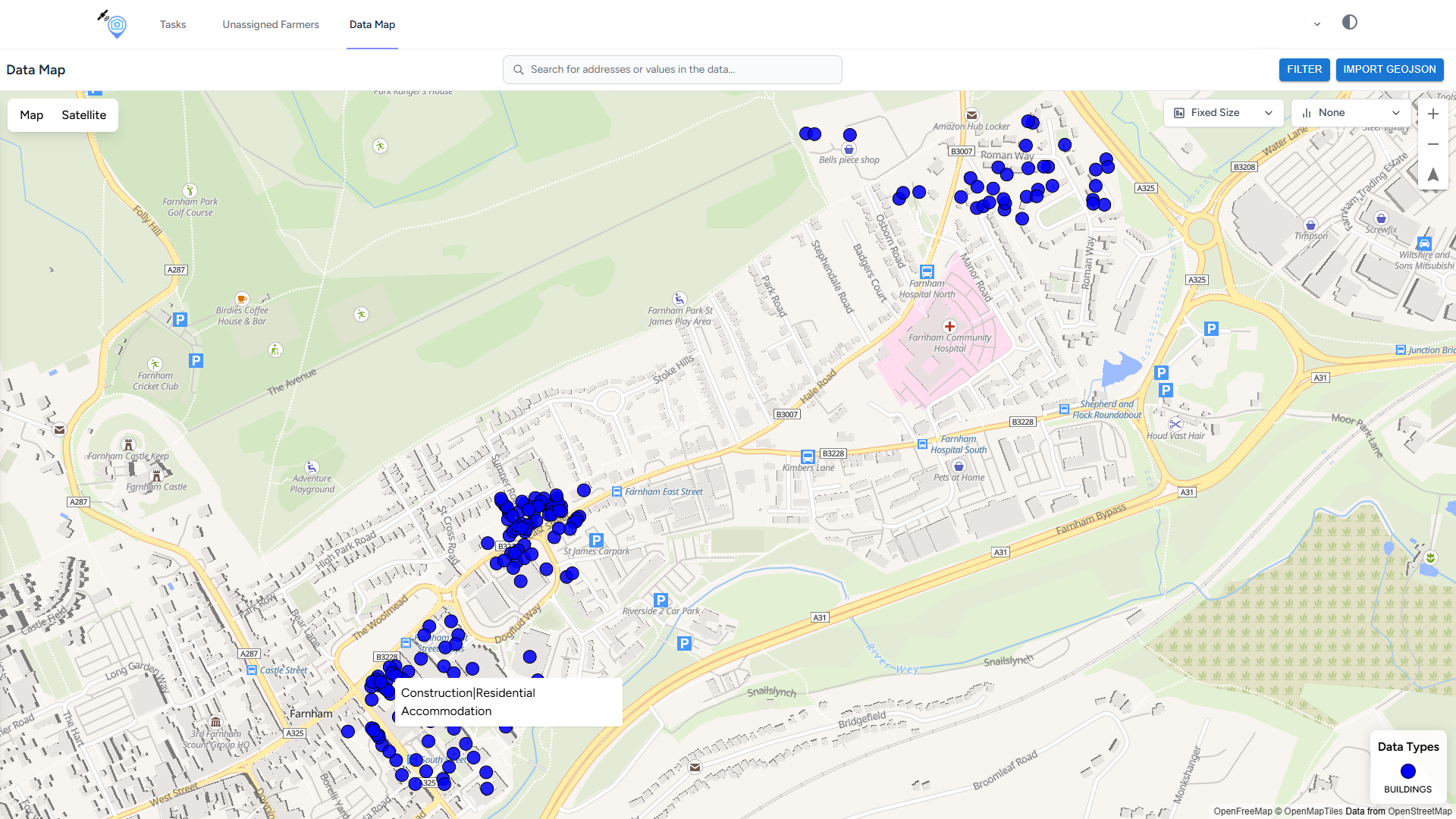Screen dimensions: 1456x819
Task: Click the app logo icon
Action: pyautogui.click(x=115, y=24)
